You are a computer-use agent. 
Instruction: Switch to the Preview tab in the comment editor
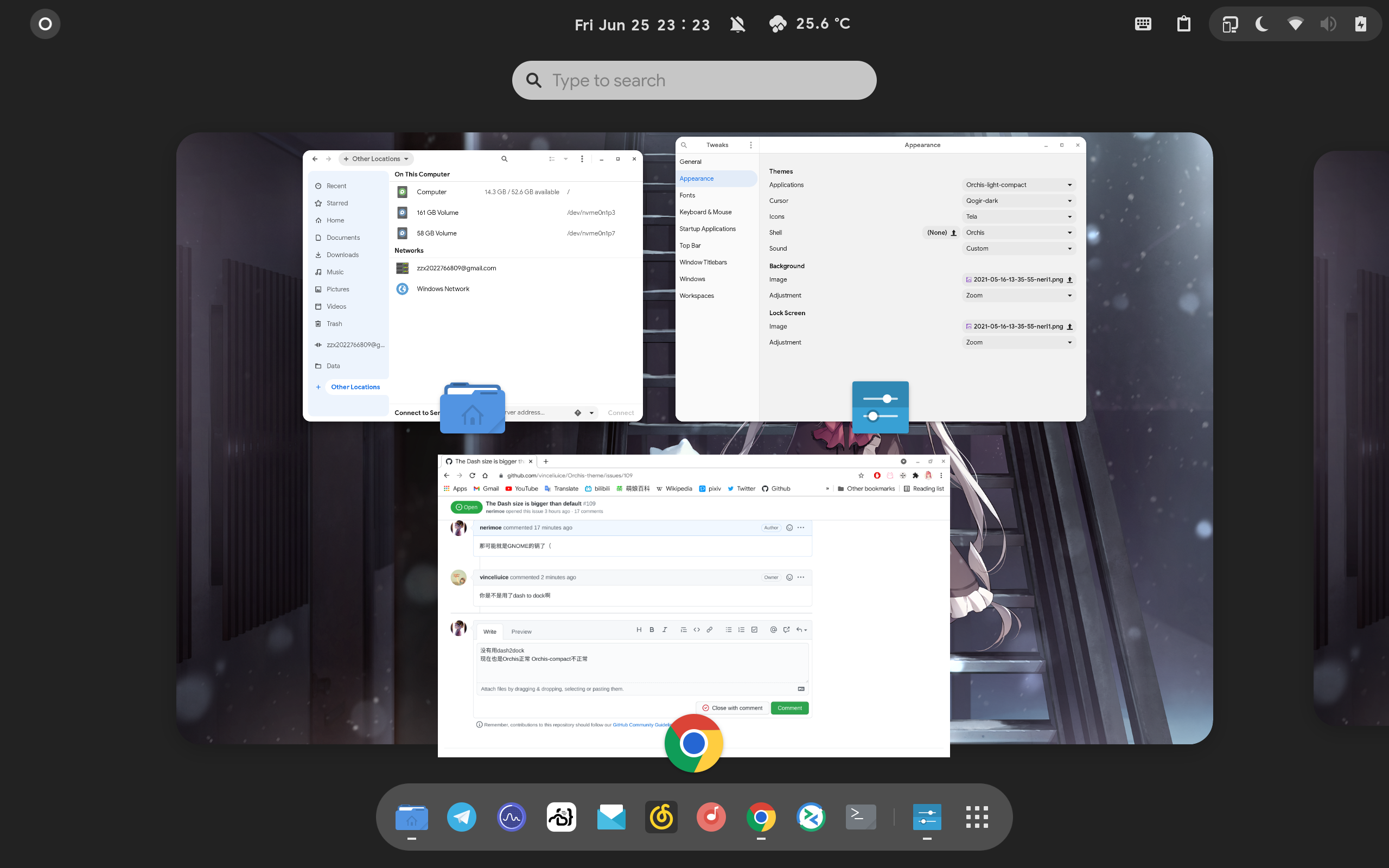click(x=521, y=631)
